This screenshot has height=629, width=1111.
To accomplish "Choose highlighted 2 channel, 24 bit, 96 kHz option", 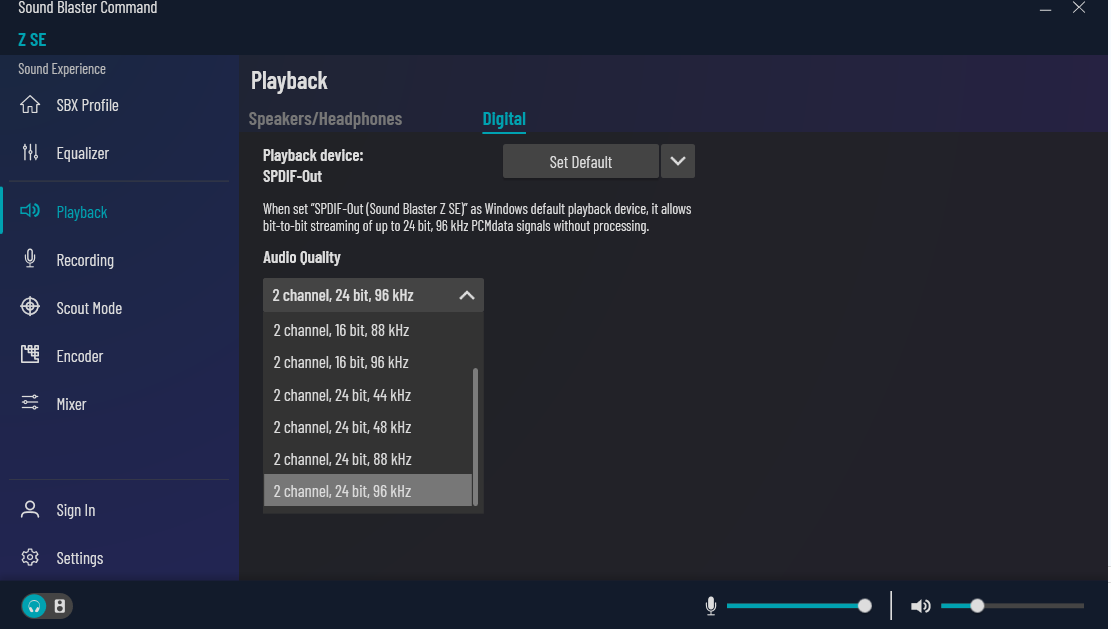I will pos(368,491).
